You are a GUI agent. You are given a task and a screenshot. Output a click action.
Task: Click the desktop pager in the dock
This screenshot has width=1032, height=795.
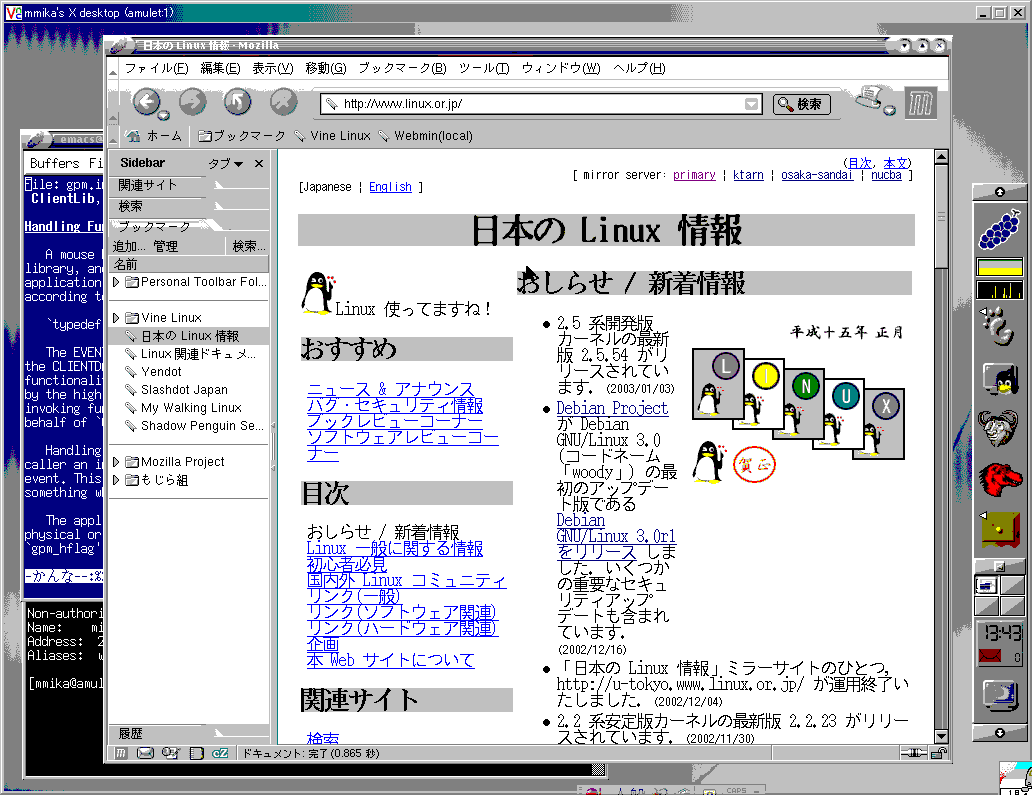tap(999, 596)
